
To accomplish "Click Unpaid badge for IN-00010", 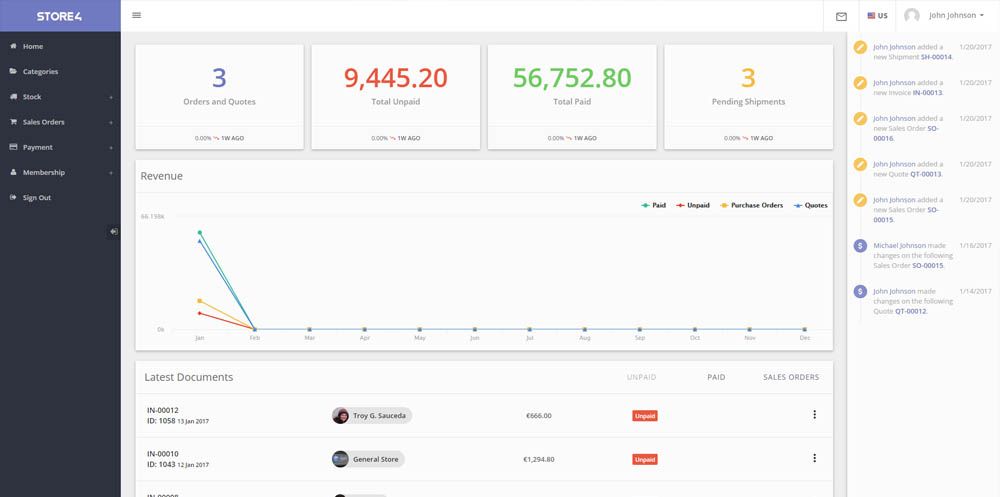I will pyautogui.click(x=645, y=459).
